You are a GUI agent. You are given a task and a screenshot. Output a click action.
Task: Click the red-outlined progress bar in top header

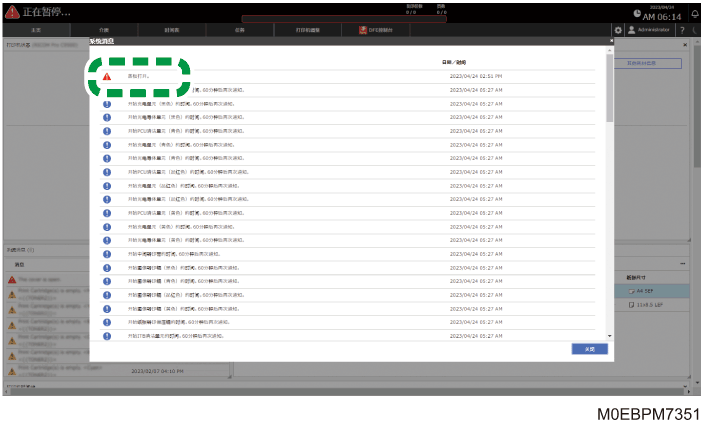coord(344,19)
